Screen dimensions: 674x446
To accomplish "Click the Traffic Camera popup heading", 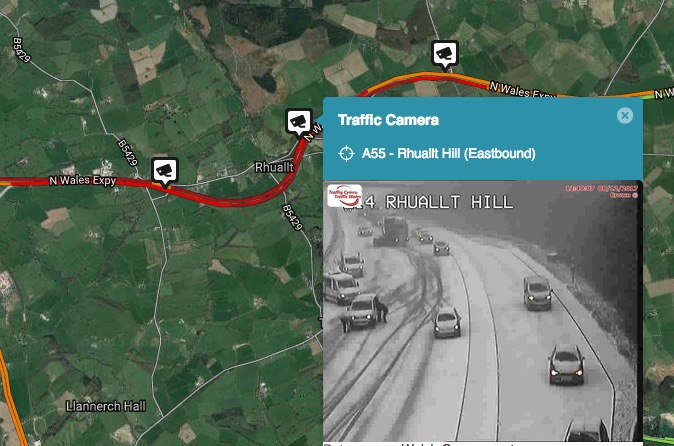I will click(x=388, y=120).
